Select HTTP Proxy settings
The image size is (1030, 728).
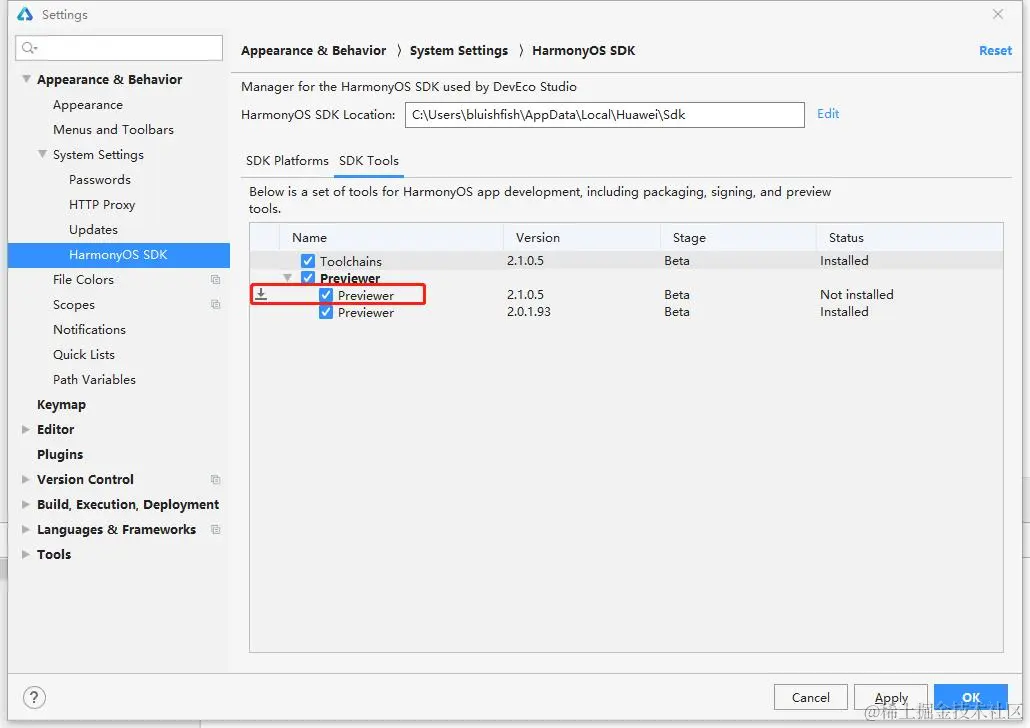point(102,204)
